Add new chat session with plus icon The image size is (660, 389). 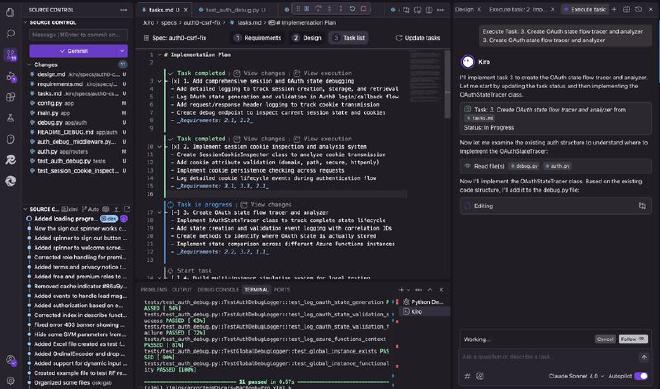click(x=614, y=9)
